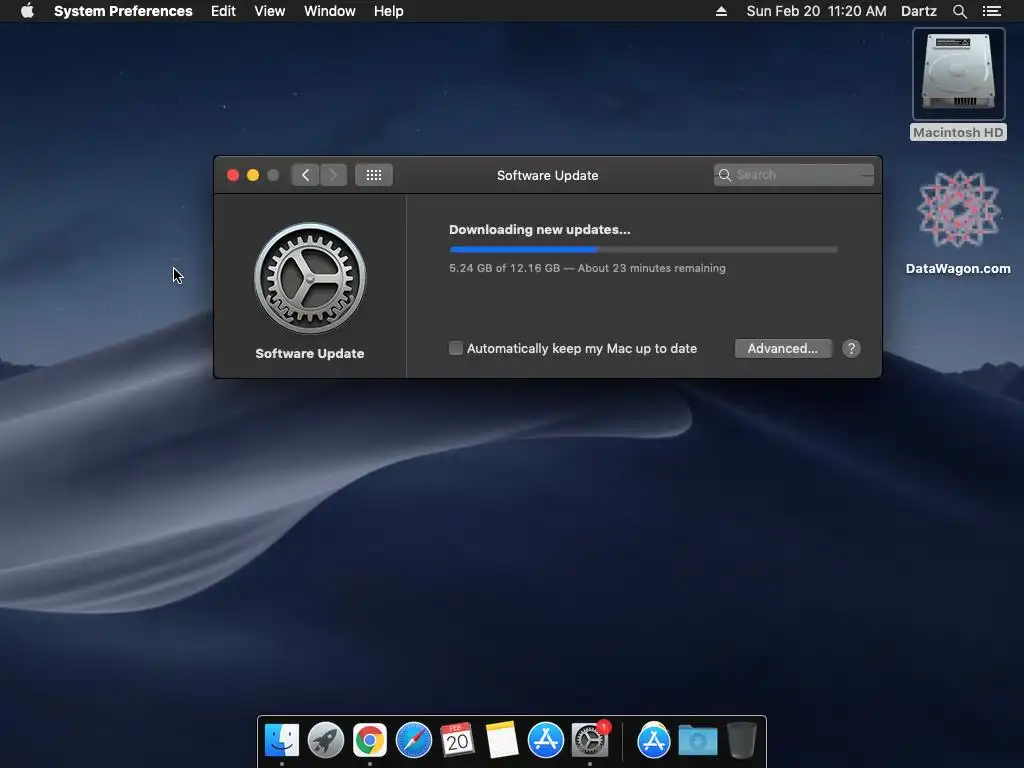Screen dimensions: 1024x768
Task: Open Spotlight search magnifier in menu bar
Action: 959,11
